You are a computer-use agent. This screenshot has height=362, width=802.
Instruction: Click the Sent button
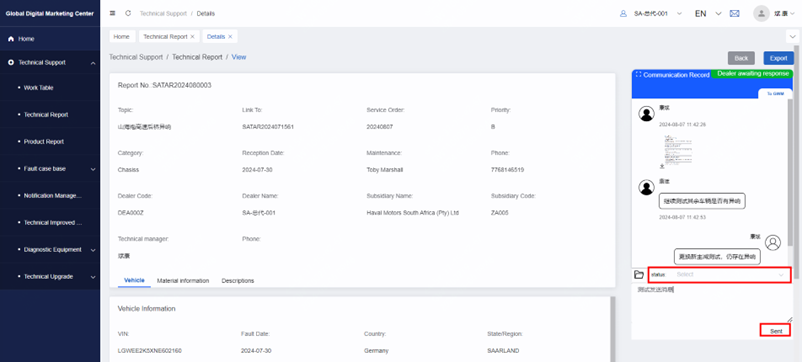(x=775, y=331)
